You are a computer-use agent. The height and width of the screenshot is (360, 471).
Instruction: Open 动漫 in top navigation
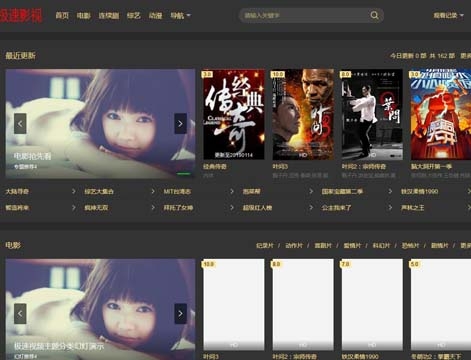coord(155,16)
